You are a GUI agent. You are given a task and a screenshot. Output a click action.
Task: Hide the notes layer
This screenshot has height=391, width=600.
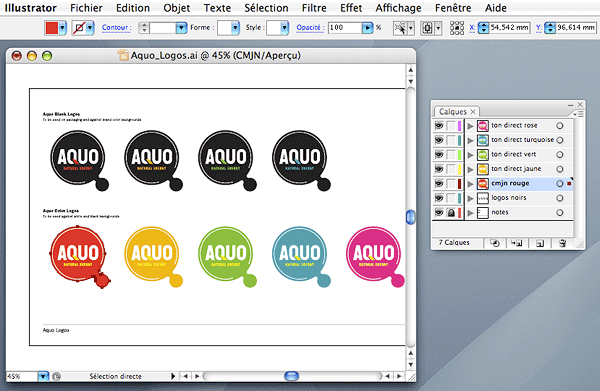[439, 212]
